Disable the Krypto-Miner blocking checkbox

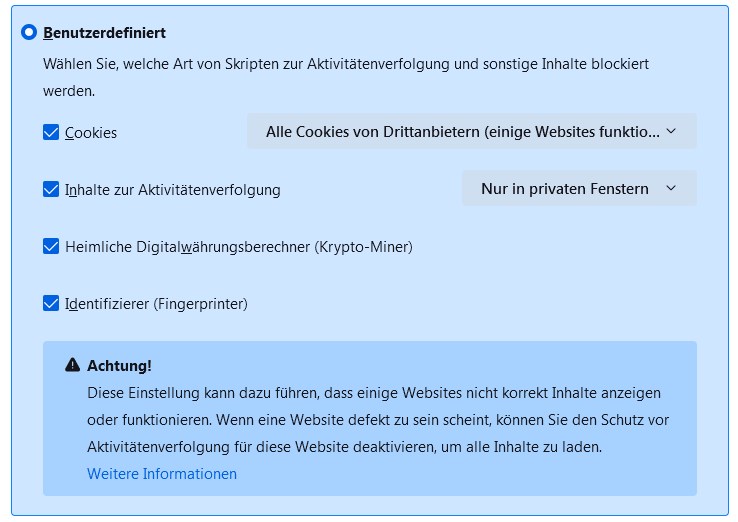[51, 246]
